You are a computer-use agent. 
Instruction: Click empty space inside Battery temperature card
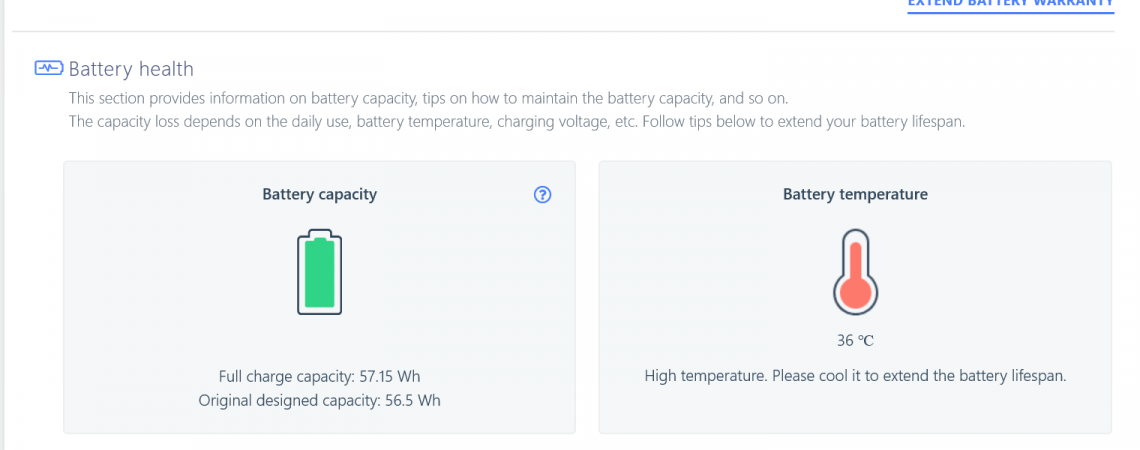1000,280
